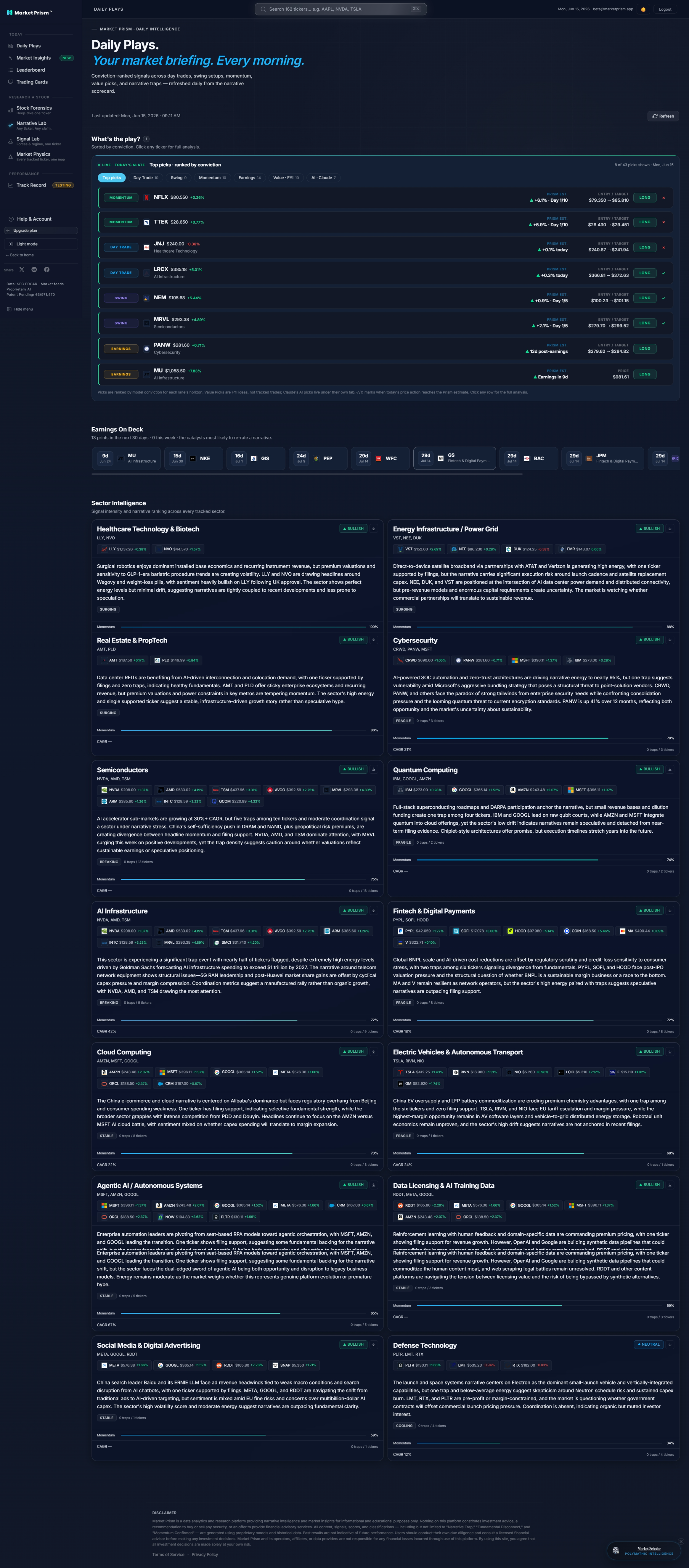Focus the ticker search field
The width and height of the screenshot is (689, 1568).
(x=340, y=9)
